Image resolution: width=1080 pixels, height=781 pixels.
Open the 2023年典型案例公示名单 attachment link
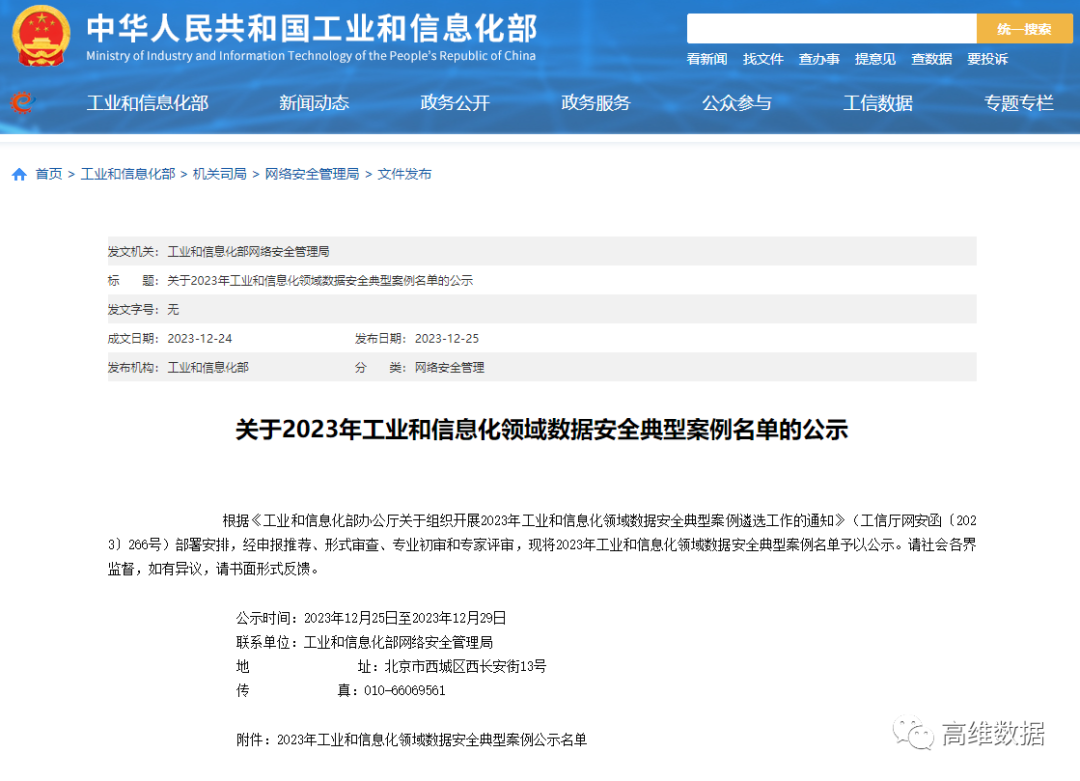point(431,740)
